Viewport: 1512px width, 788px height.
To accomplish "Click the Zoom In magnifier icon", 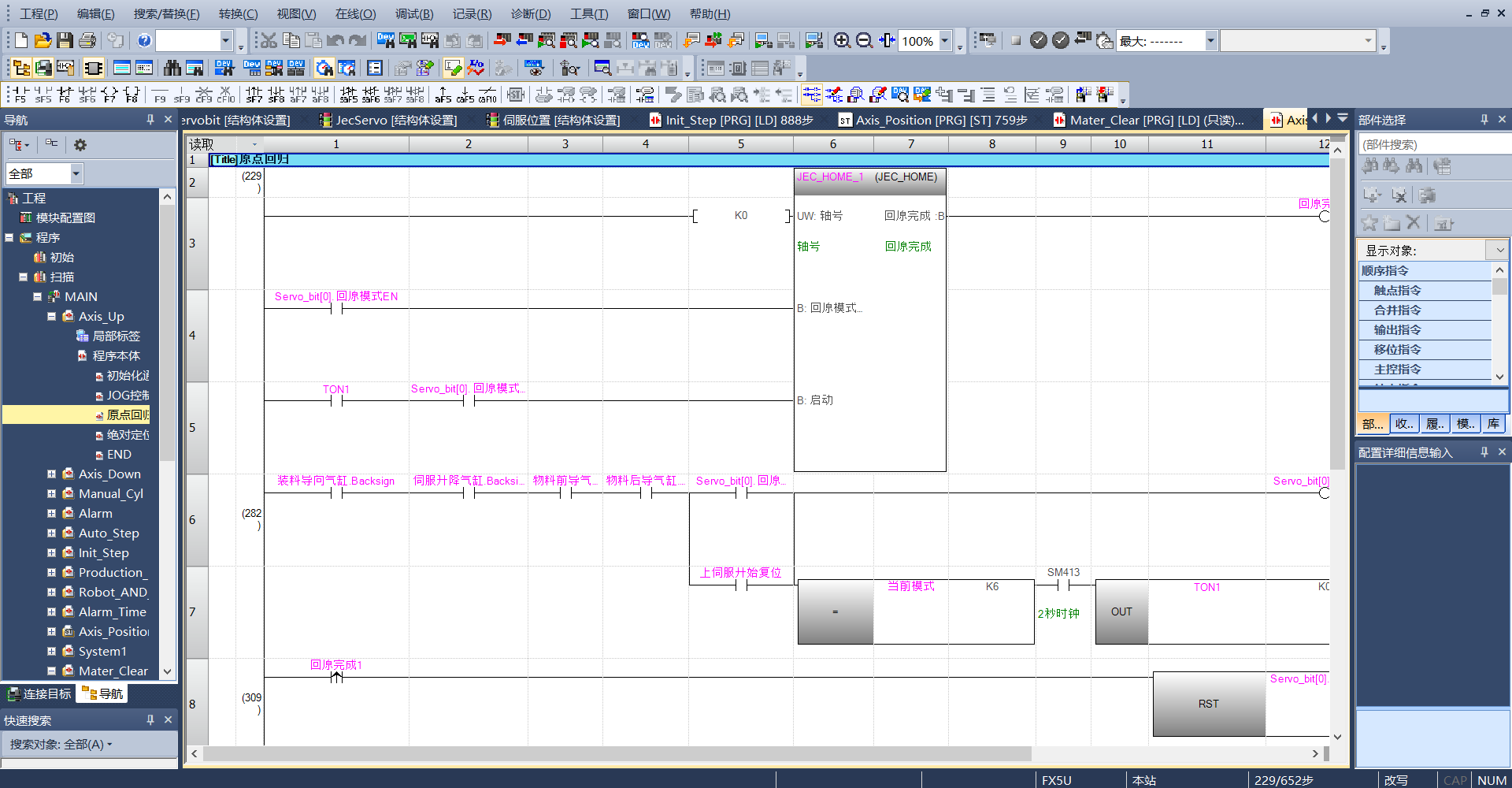I will (x=842, y=41).
